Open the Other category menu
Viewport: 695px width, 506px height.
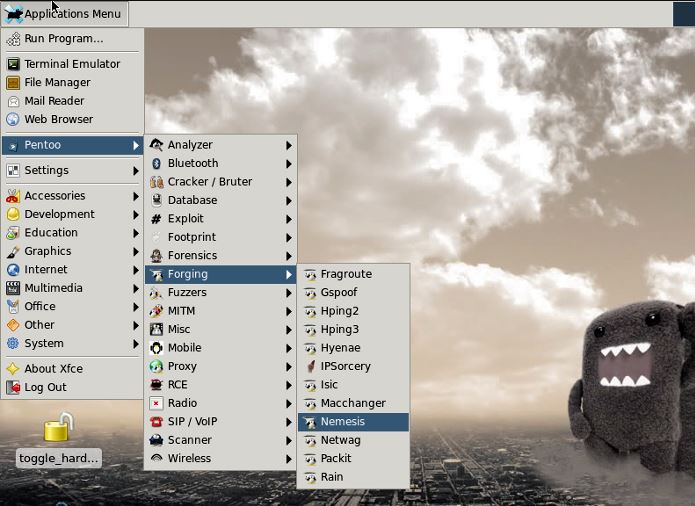pyautogui.click(x=72, y=325)
